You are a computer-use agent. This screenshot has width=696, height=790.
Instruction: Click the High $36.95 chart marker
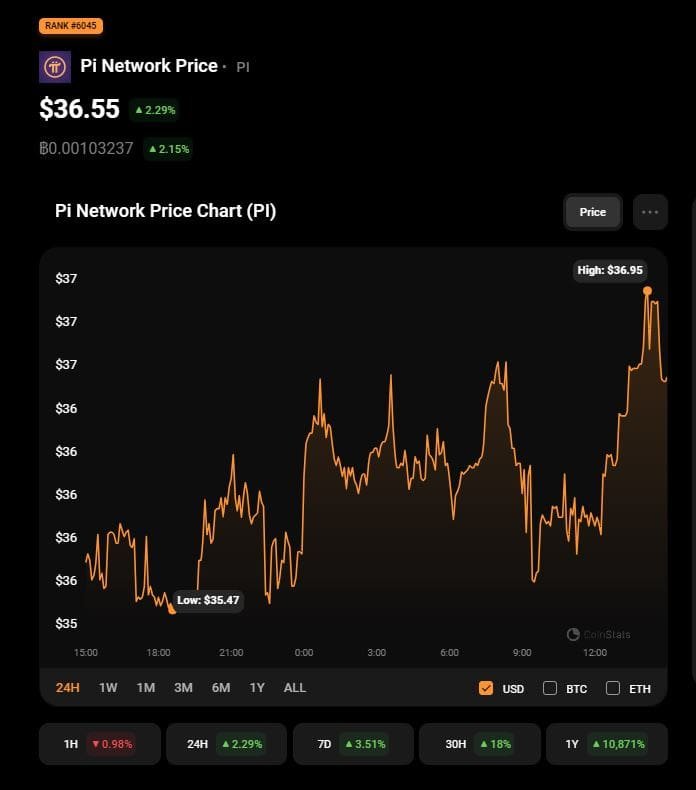pyautogui.click(x=647, y=290)
